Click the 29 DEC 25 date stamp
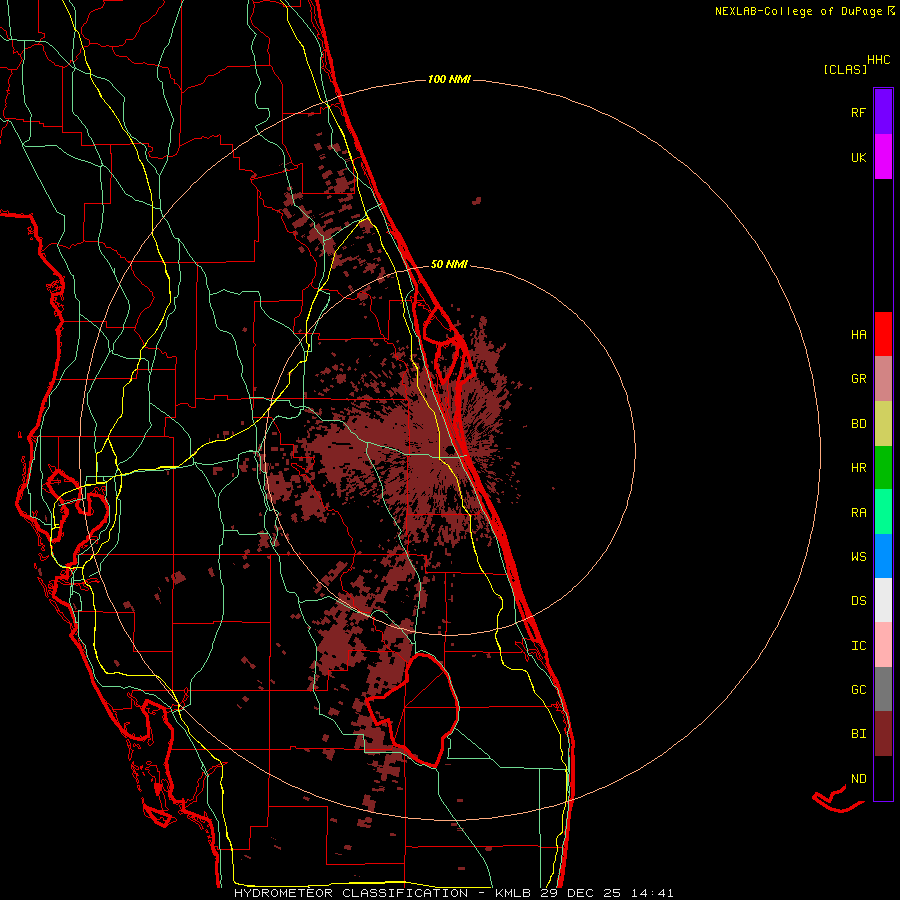 581,893
